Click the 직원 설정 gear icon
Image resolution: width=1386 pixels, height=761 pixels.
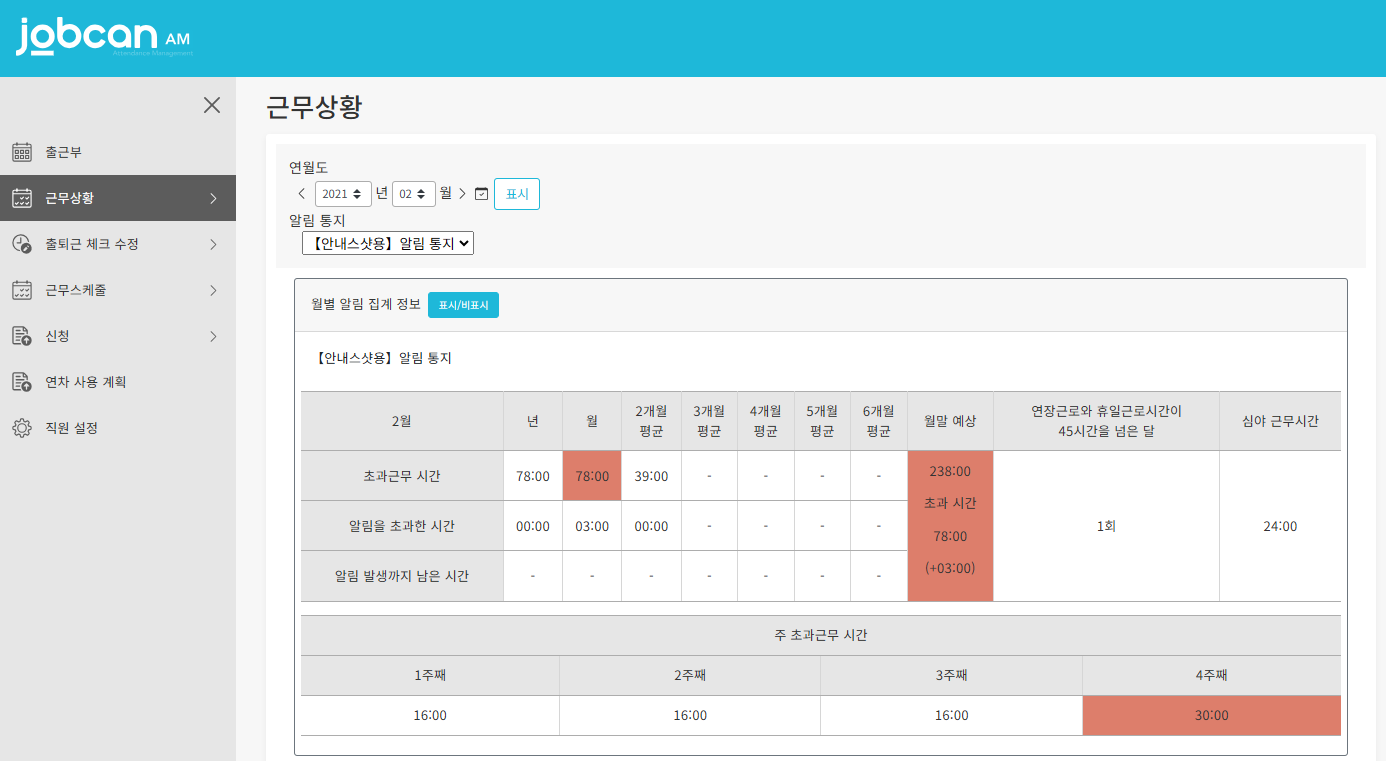pyautogui.click(x=21, y=428)
